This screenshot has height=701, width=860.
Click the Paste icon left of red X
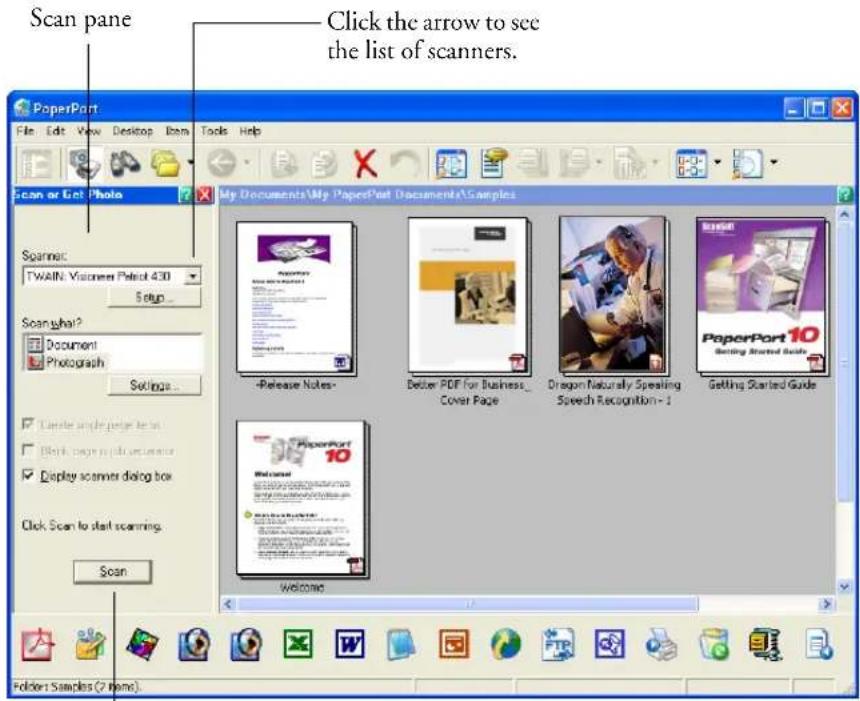click(x=324, y=163)
